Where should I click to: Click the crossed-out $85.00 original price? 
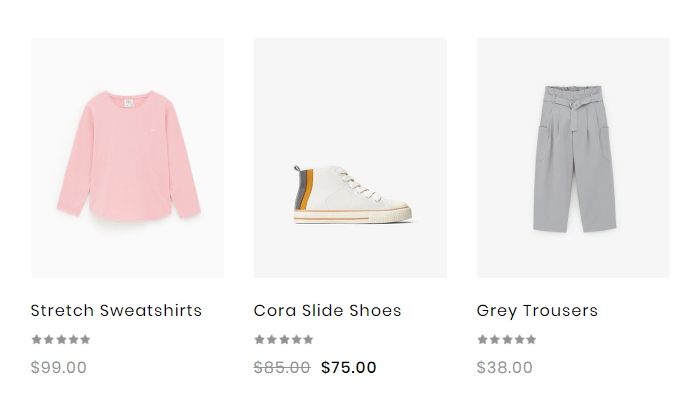(282, 368)
